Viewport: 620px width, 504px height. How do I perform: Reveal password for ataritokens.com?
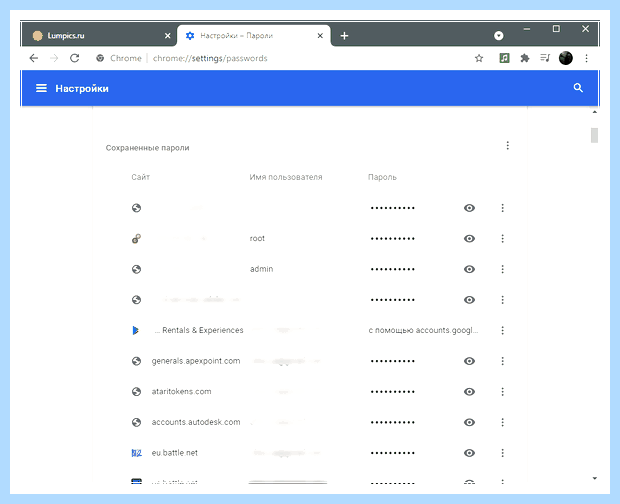pos(469,392)
